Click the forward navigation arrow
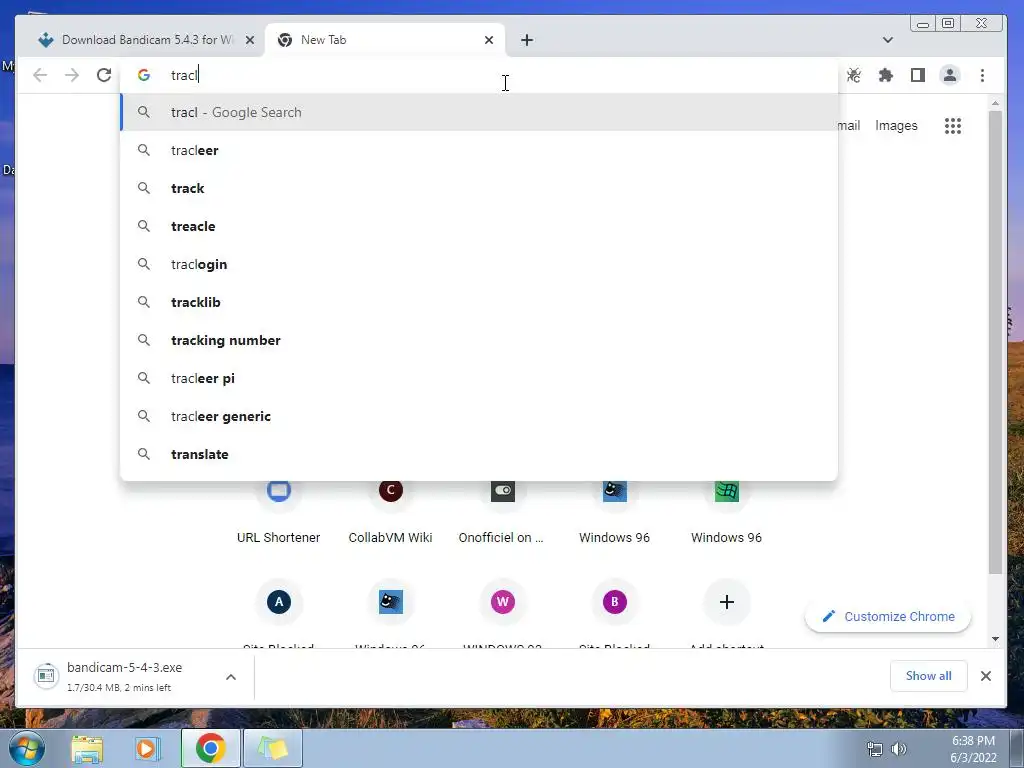The width and height of the screenshot is (1024, 768). 72,75
